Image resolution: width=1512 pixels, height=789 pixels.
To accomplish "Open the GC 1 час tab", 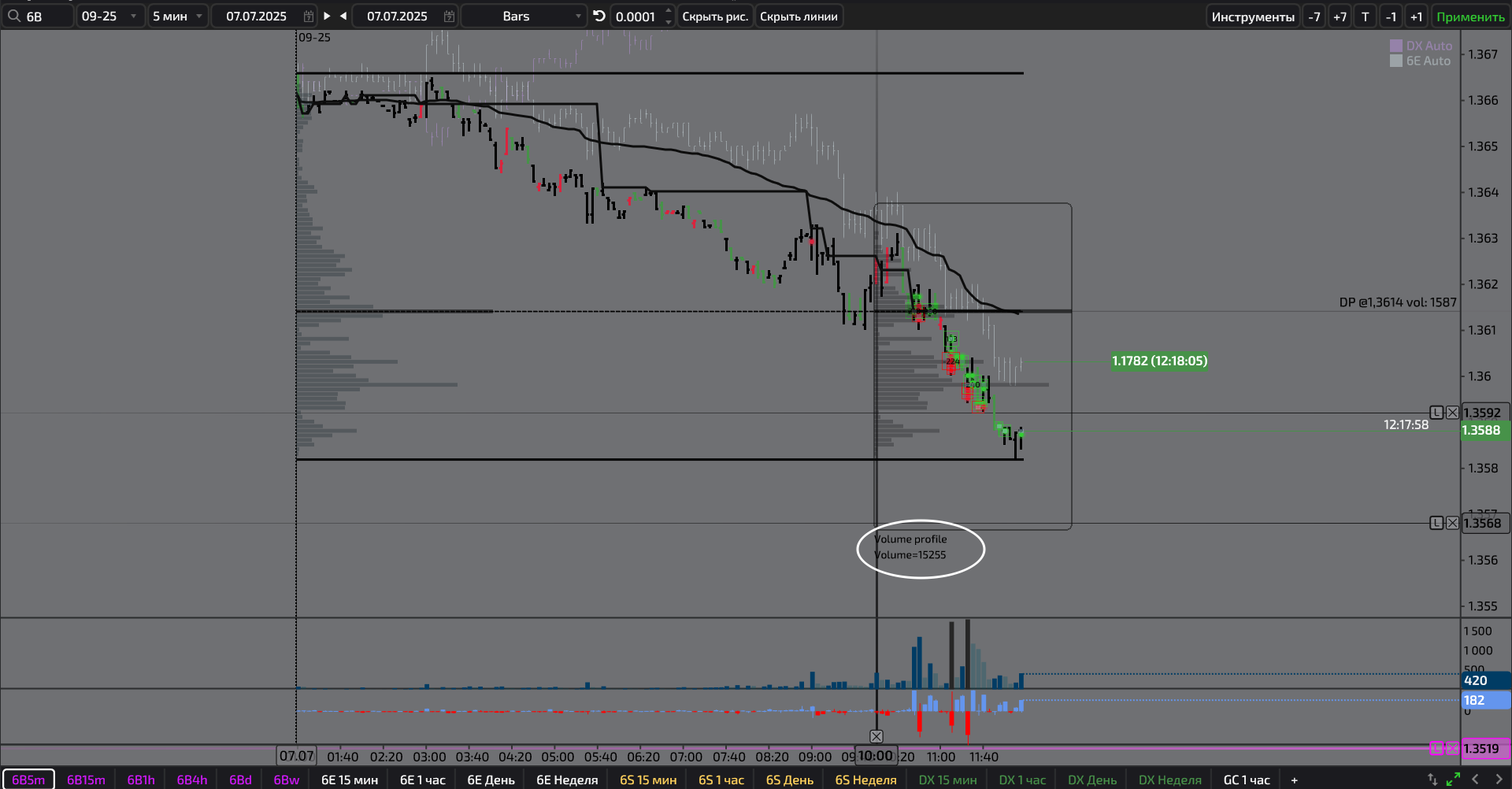I will pyautogui.click(x=1247, y=780).
